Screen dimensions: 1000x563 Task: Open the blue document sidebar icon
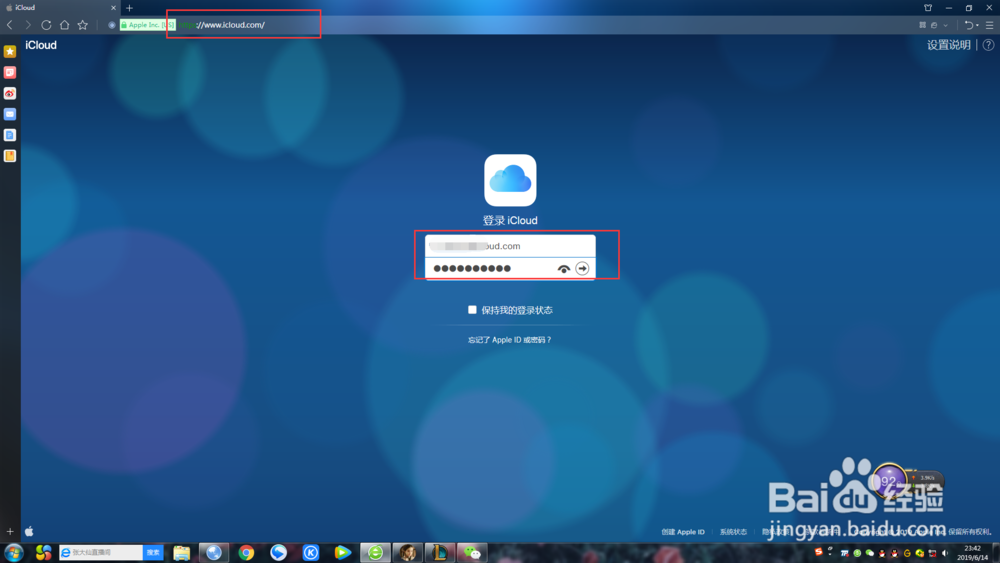click(x=10, y=135)
